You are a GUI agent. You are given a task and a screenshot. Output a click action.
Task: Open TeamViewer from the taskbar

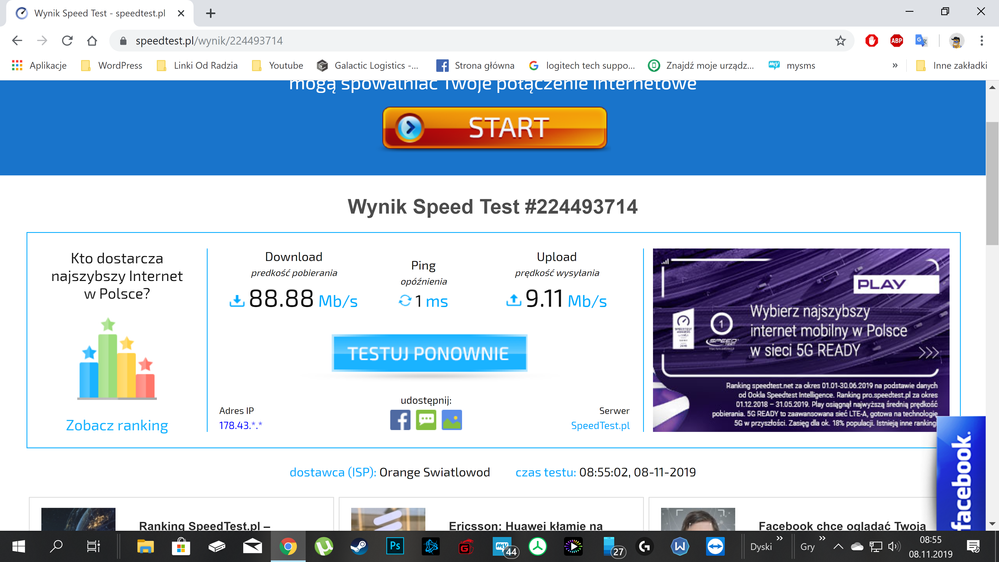[715, 547]
